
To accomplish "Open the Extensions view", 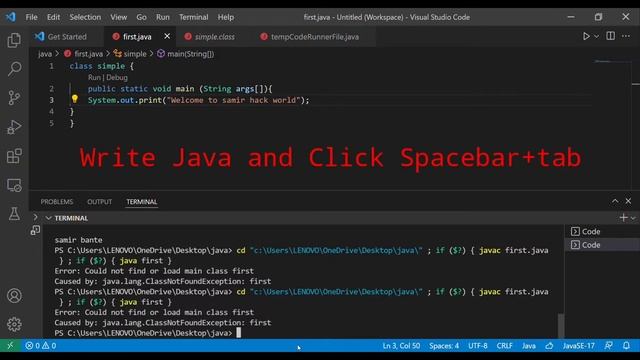I will tap(14, 156).
